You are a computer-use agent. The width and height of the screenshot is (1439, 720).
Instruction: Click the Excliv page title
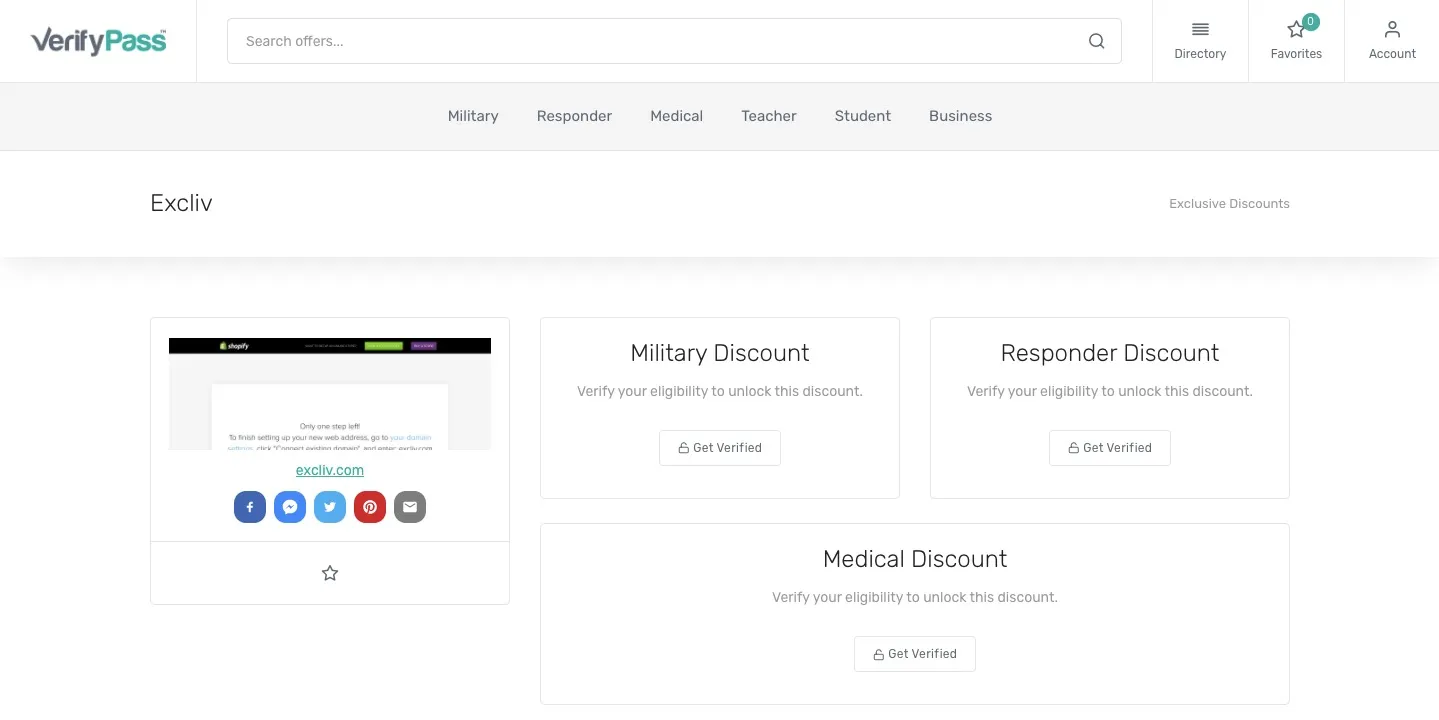click(x=181, y=203)
